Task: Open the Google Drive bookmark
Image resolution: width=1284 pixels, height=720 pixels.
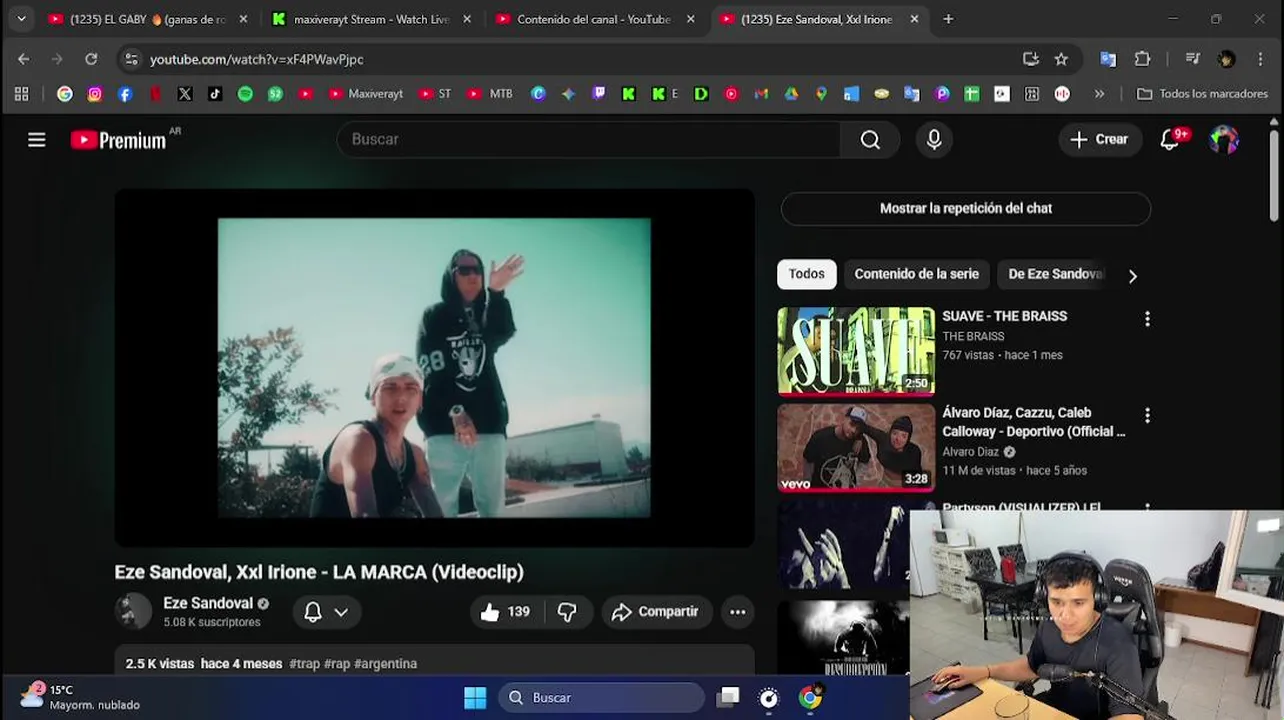Action: click(791, 94)
